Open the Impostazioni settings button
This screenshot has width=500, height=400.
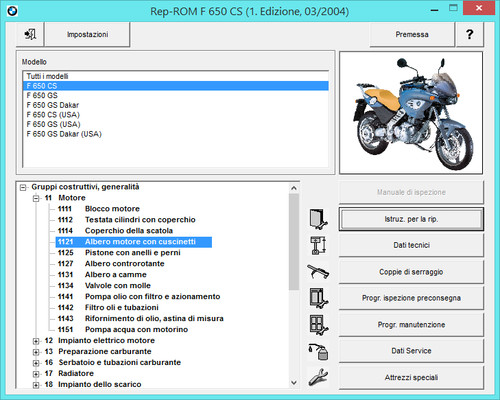point(87,34)
